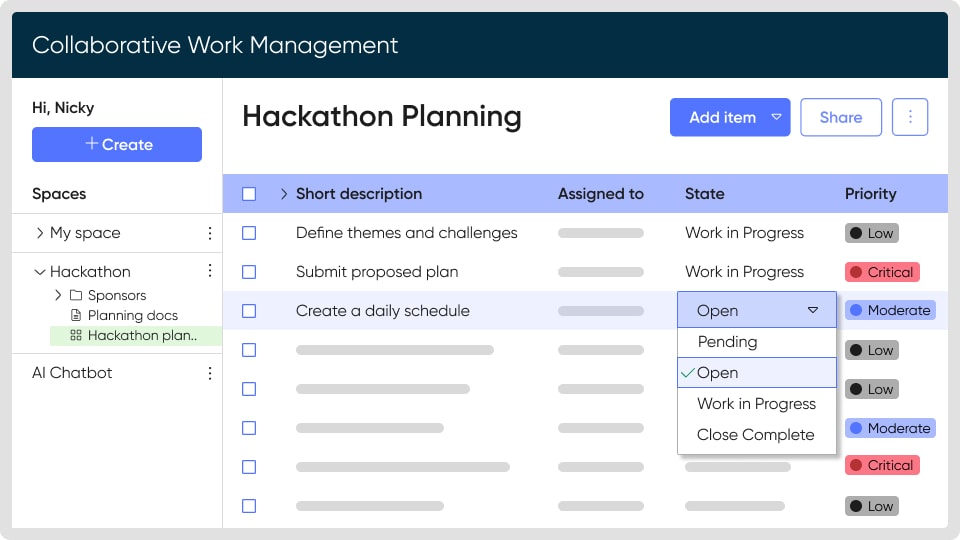960x540 pixels.
Task: Open AI Chatbot three-dot options
Action: [210, 373]
